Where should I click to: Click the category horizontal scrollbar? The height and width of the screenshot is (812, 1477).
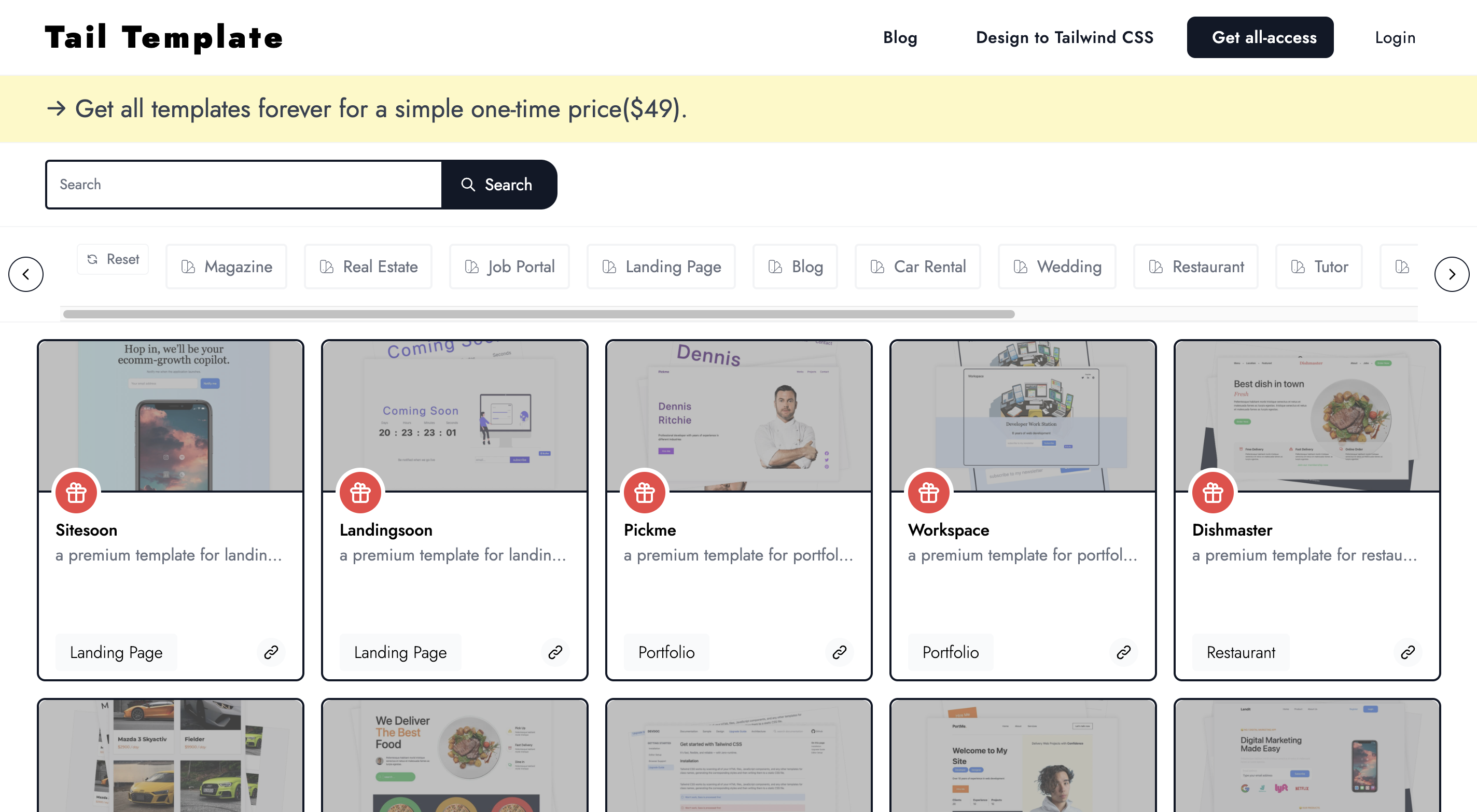pos(538,314)
